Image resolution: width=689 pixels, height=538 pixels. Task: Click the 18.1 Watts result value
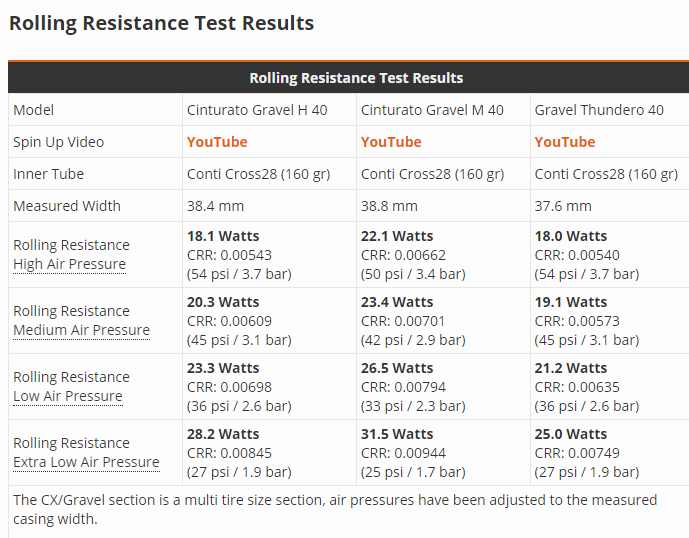click(223, 236)
